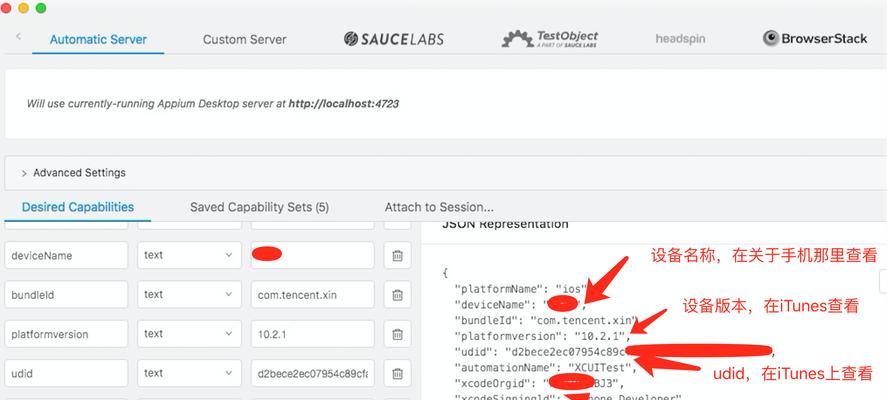Screen dimensions: 887x400
Task: Switch to the Automatic Server tab
Action: pos(98,40)
